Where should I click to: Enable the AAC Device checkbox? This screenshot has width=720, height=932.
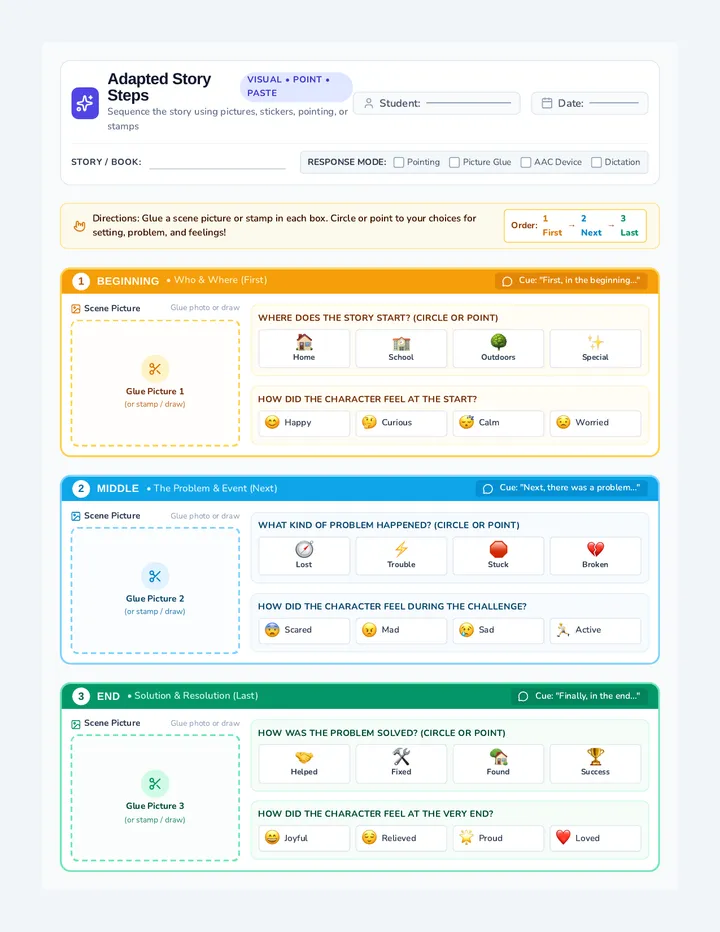pyautogui.click(x=526, y=162)
